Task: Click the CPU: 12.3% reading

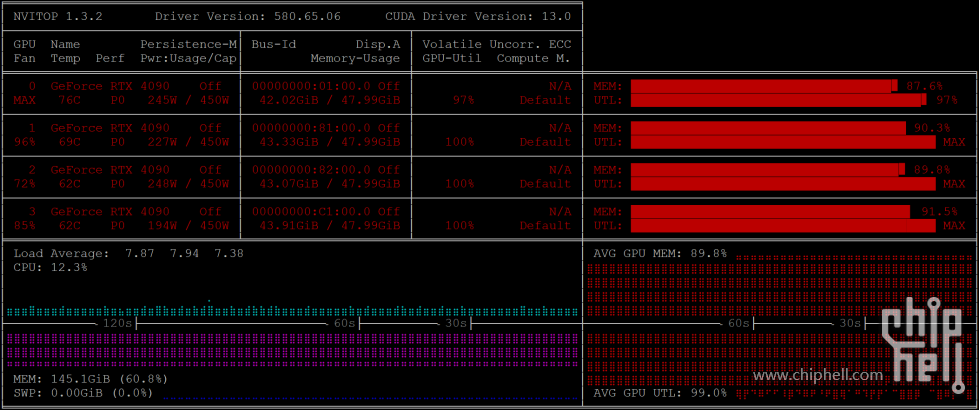Action: (51, 267)
